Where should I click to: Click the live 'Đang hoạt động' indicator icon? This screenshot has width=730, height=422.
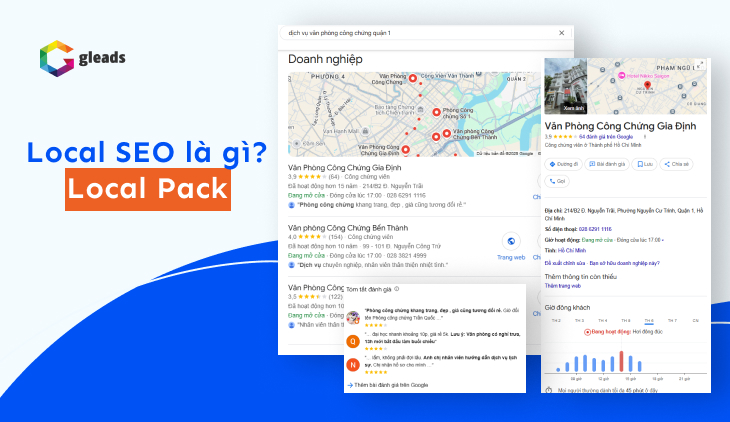pos(588,332)
